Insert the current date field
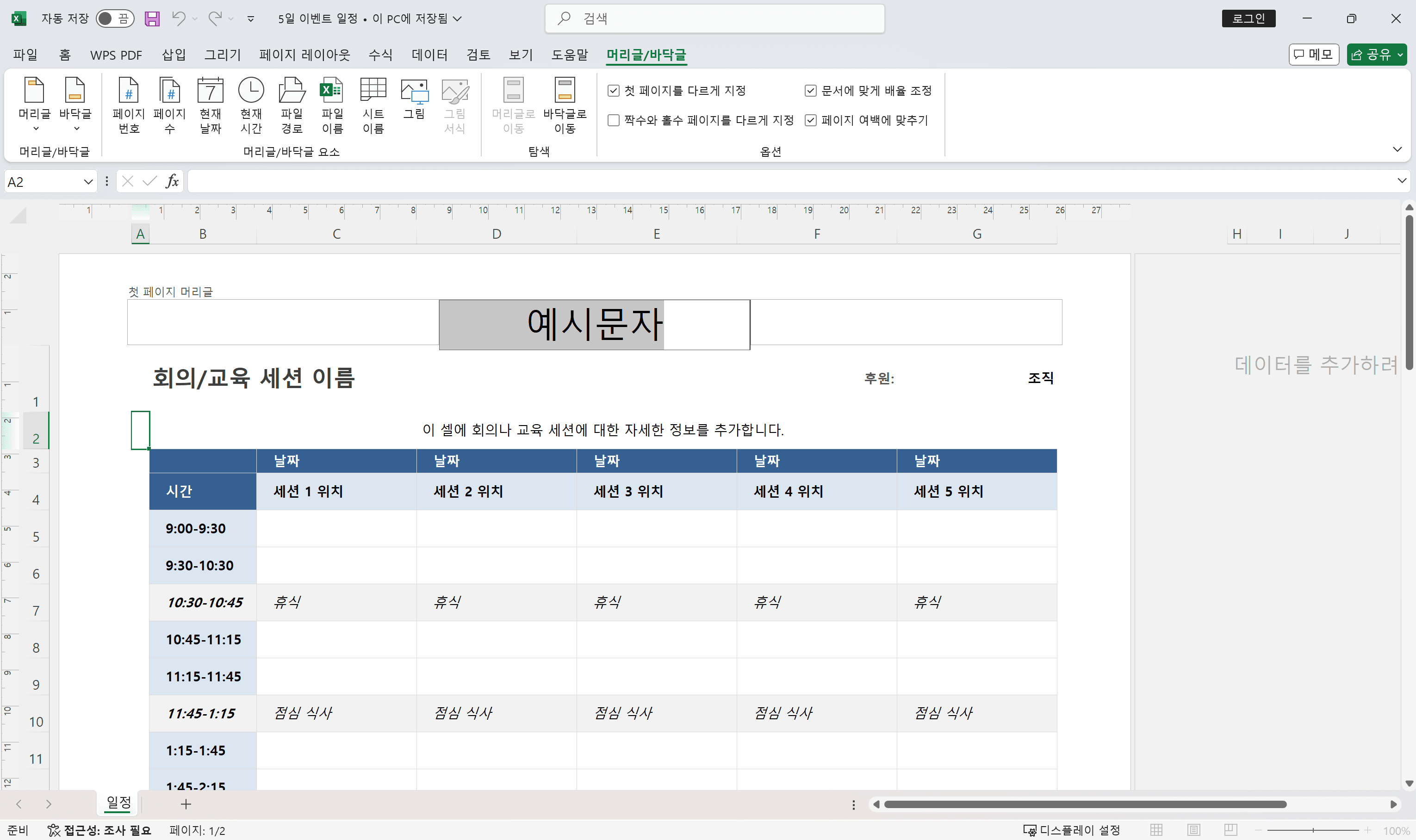 tap(211, 105)
